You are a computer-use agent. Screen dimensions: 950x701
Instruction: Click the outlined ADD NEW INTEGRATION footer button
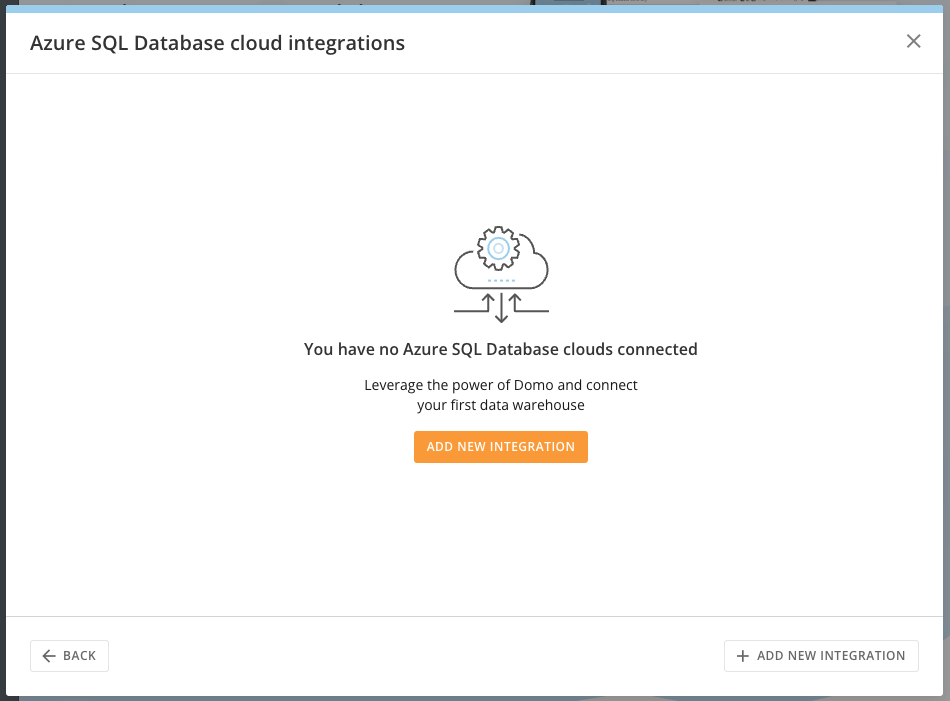point(821,656)
